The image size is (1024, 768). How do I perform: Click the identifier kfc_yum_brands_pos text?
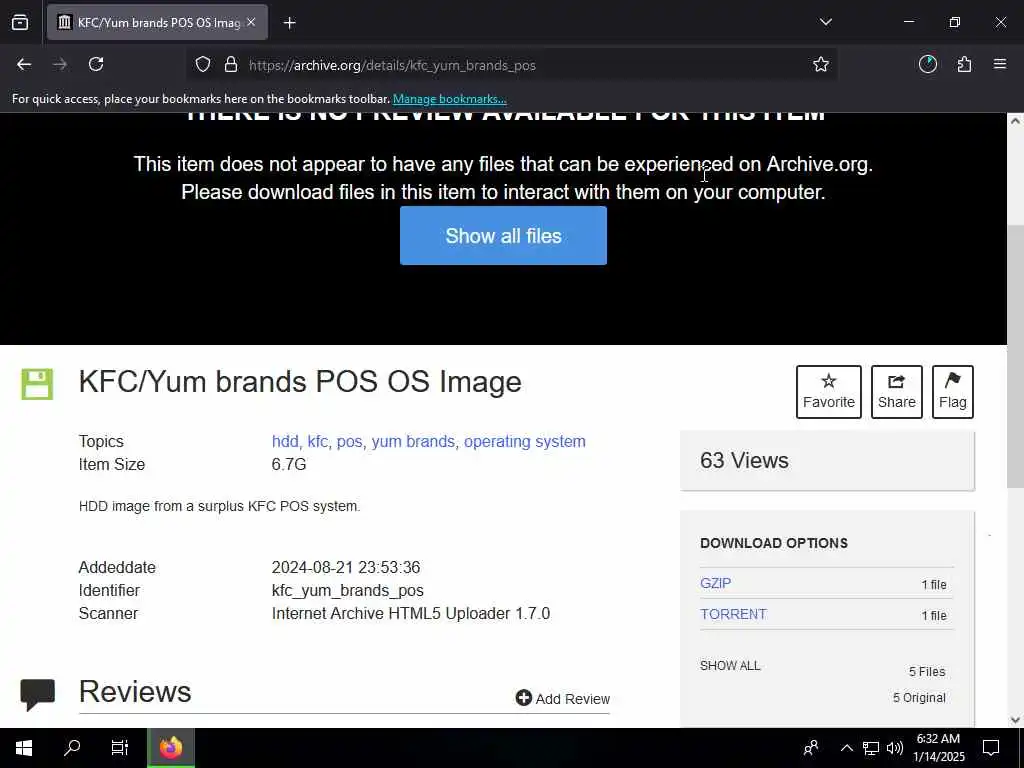click(x=347, y=590)
